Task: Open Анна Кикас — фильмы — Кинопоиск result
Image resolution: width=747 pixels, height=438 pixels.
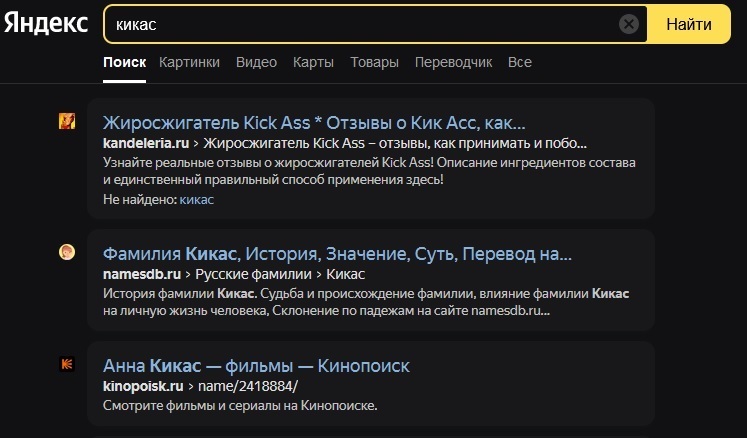Action: coord(256,366)
